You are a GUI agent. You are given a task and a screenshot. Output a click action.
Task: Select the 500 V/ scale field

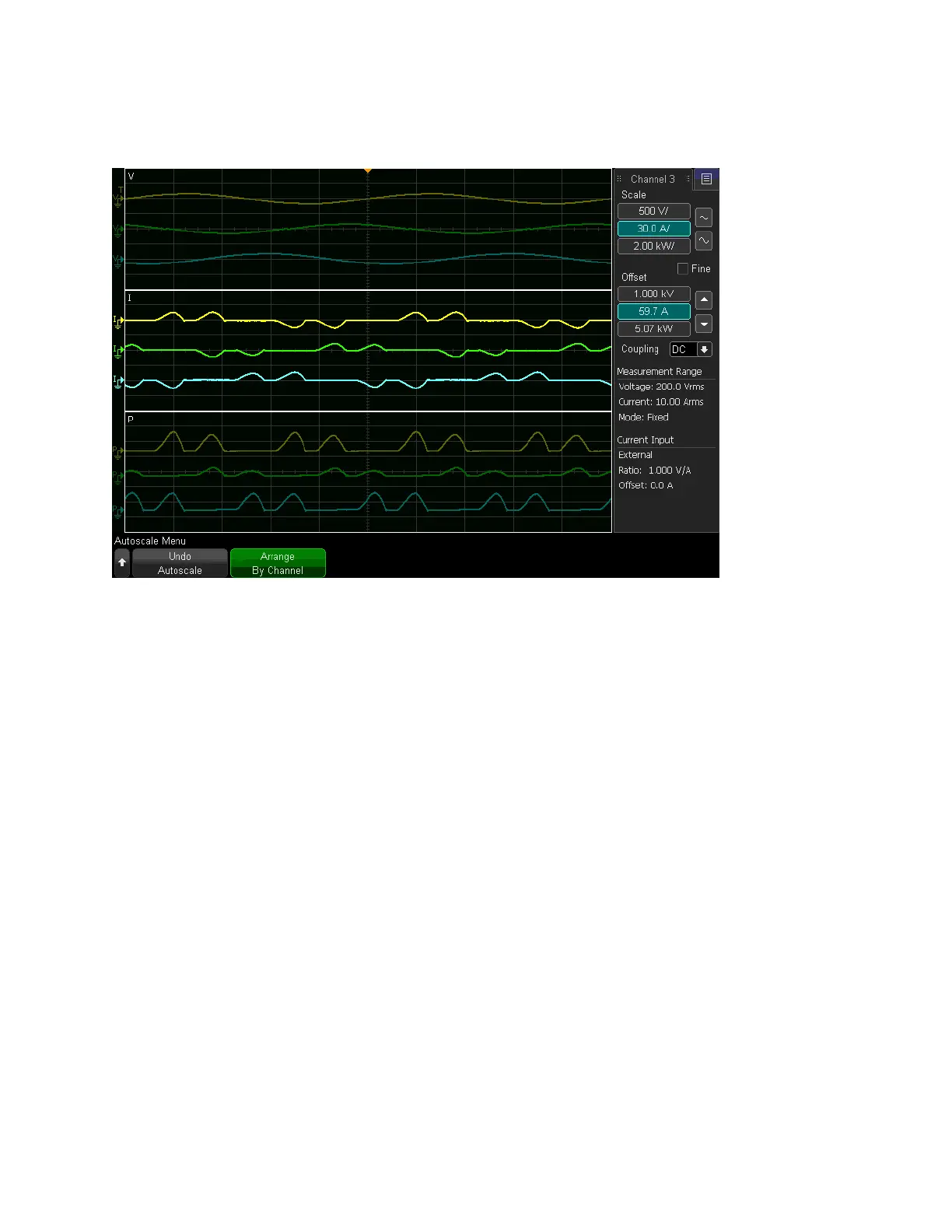[653, 211]
